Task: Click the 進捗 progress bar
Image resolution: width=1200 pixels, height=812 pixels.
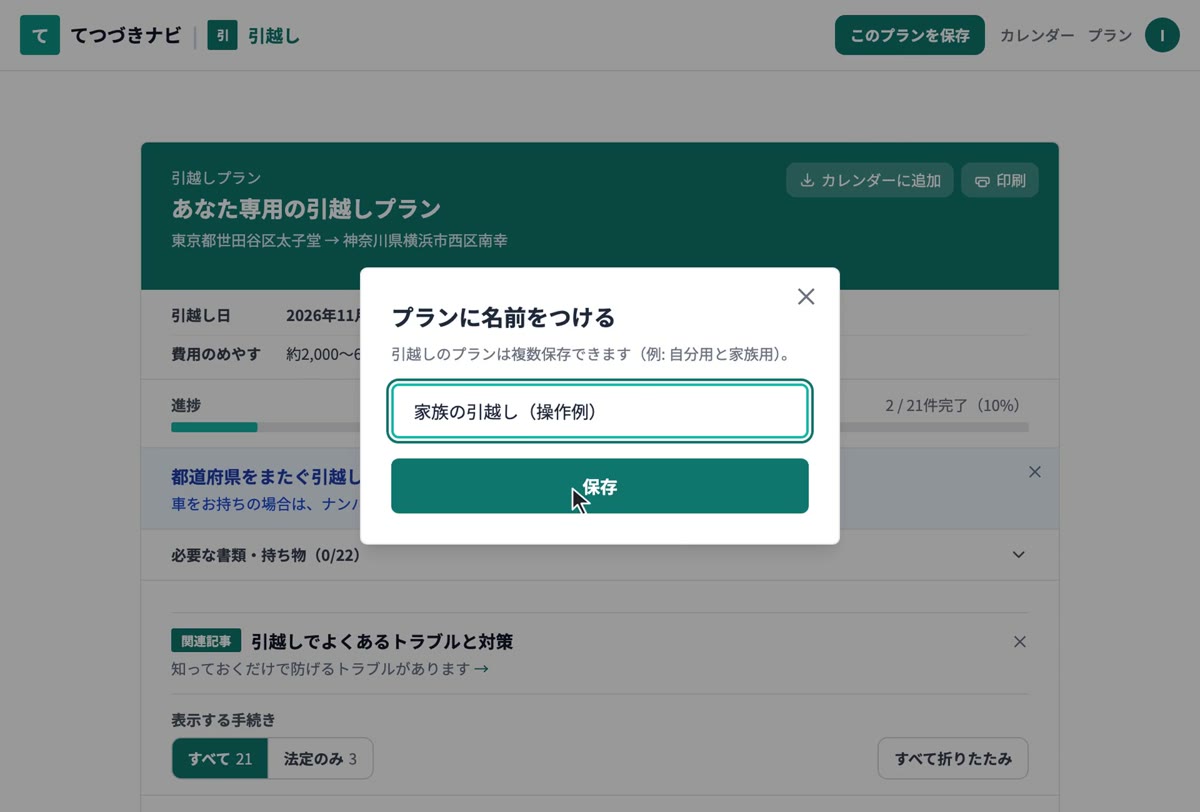Action: click(600, 427)
